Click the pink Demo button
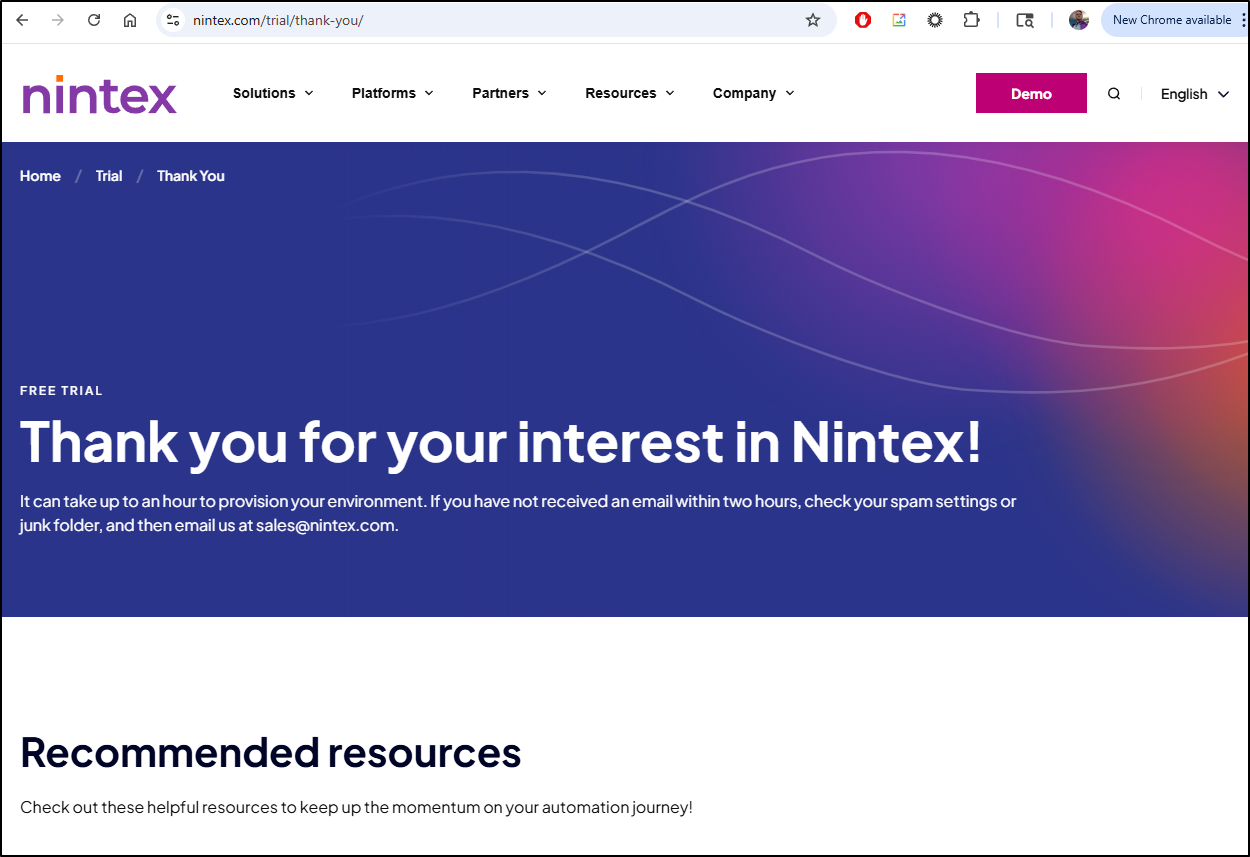1250x857 pixels. pyautogui.click(x=1031, y=93)
